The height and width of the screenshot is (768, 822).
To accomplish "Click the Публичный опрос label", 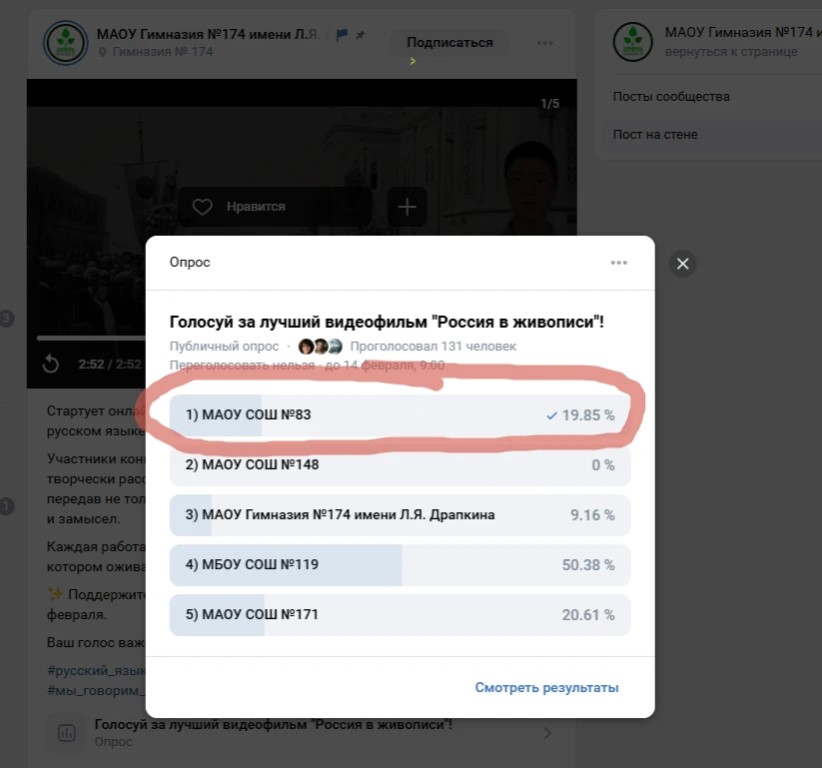I will tap(224, 346).
